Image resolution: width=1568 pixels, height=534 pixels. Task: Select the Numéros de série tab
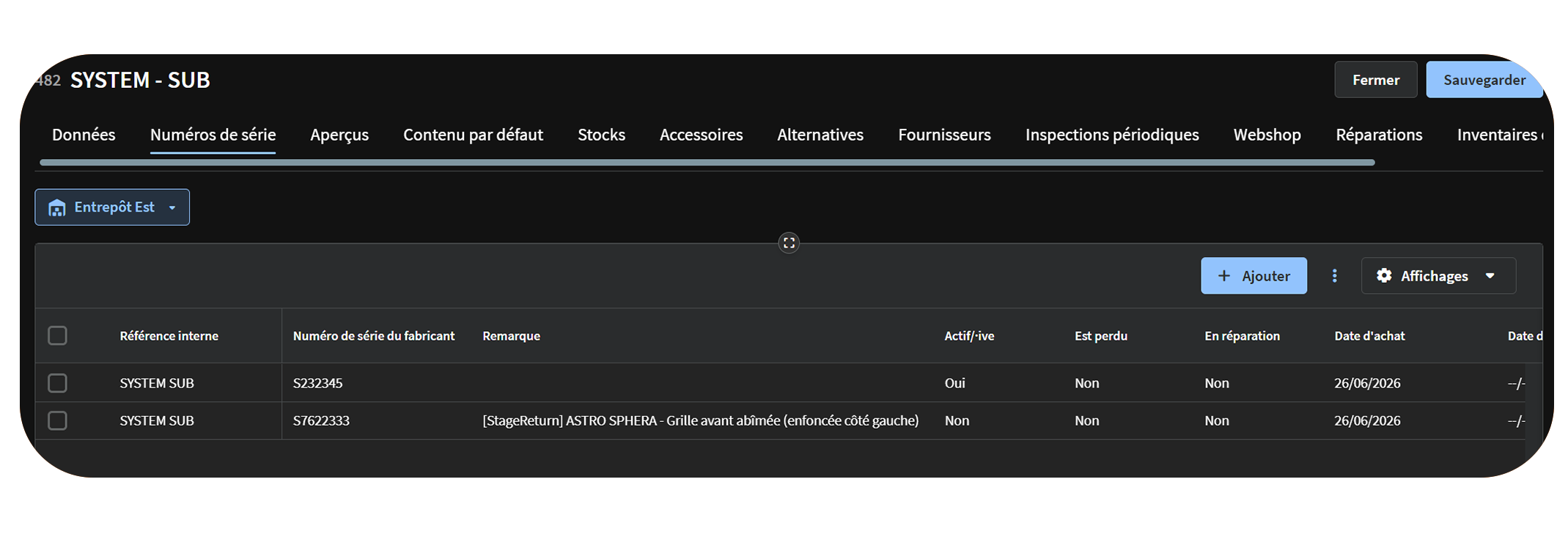point(213,135)
